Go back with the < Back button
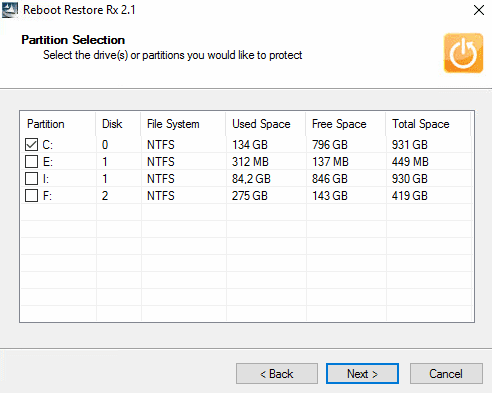The image size is (492, 393). [x=277, y=374]
